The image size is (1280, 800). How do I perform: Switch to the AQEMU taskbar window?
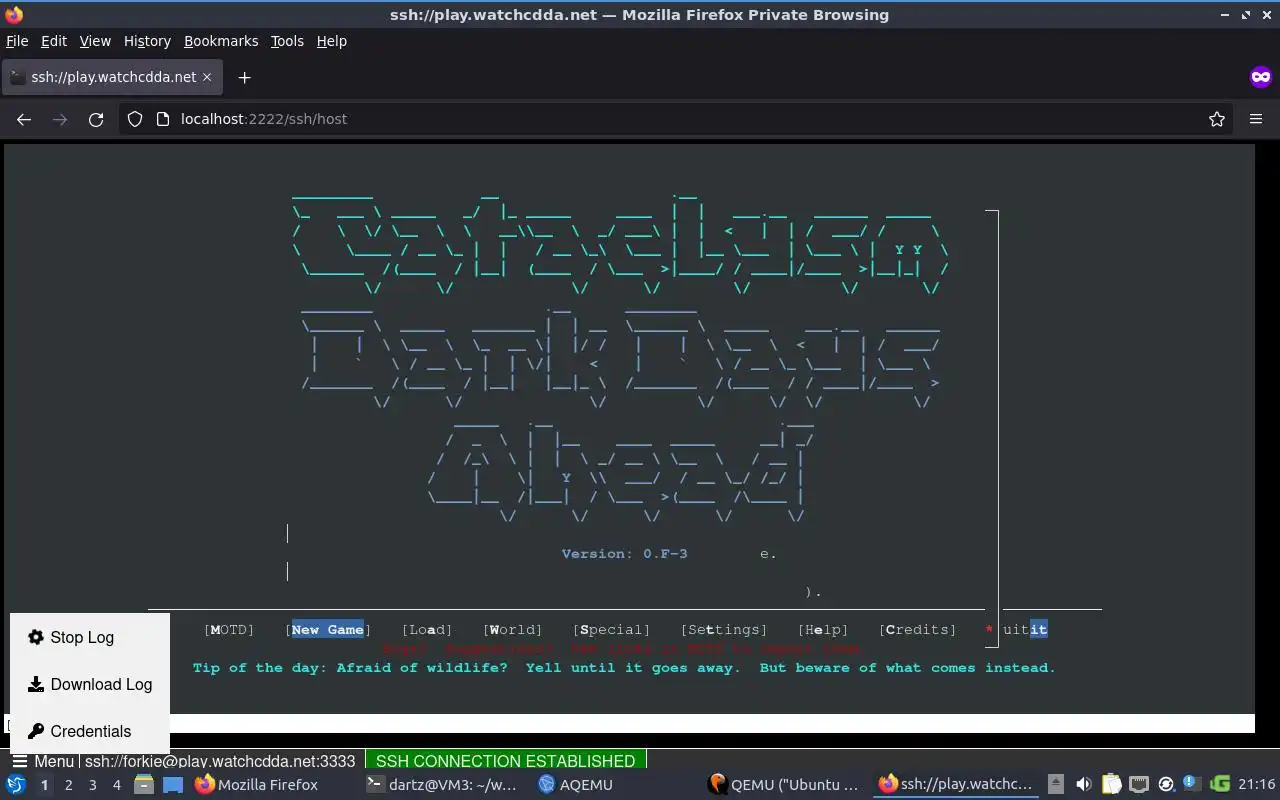tap(577, 784)
